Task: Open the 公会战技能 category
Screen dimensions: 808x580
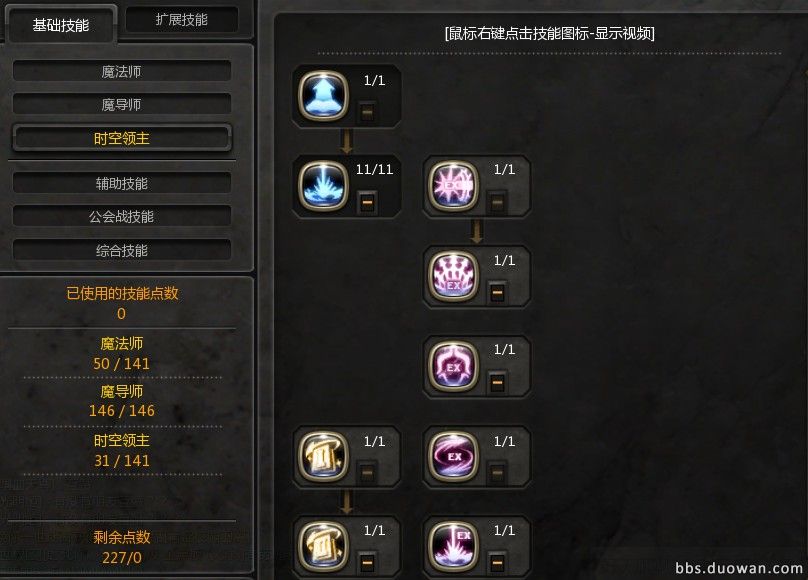Action: pyautogui.click(x=122, y=216)
